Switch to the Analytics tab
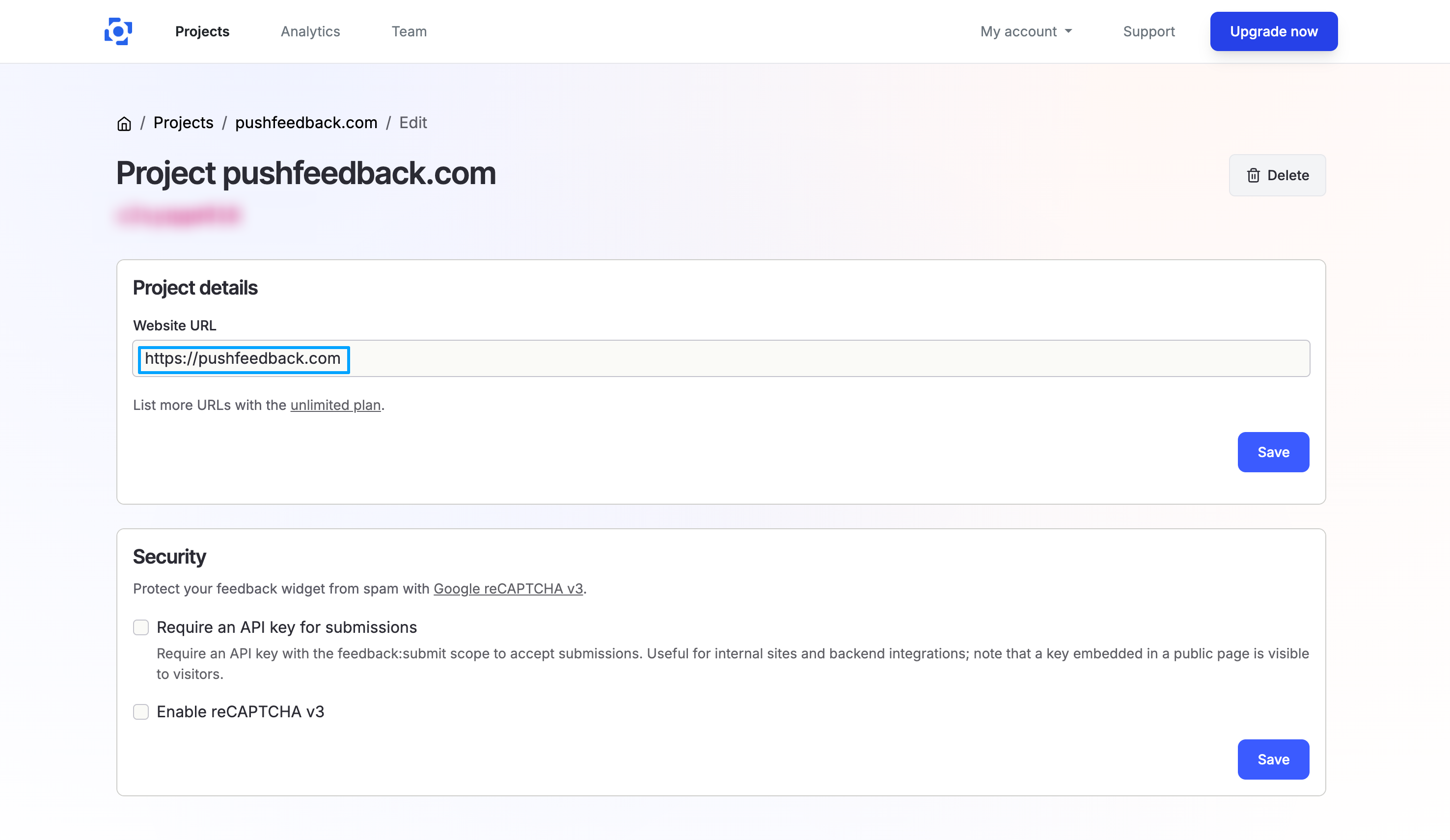This screenshot has width=1450, height=840. click(310, 31)
